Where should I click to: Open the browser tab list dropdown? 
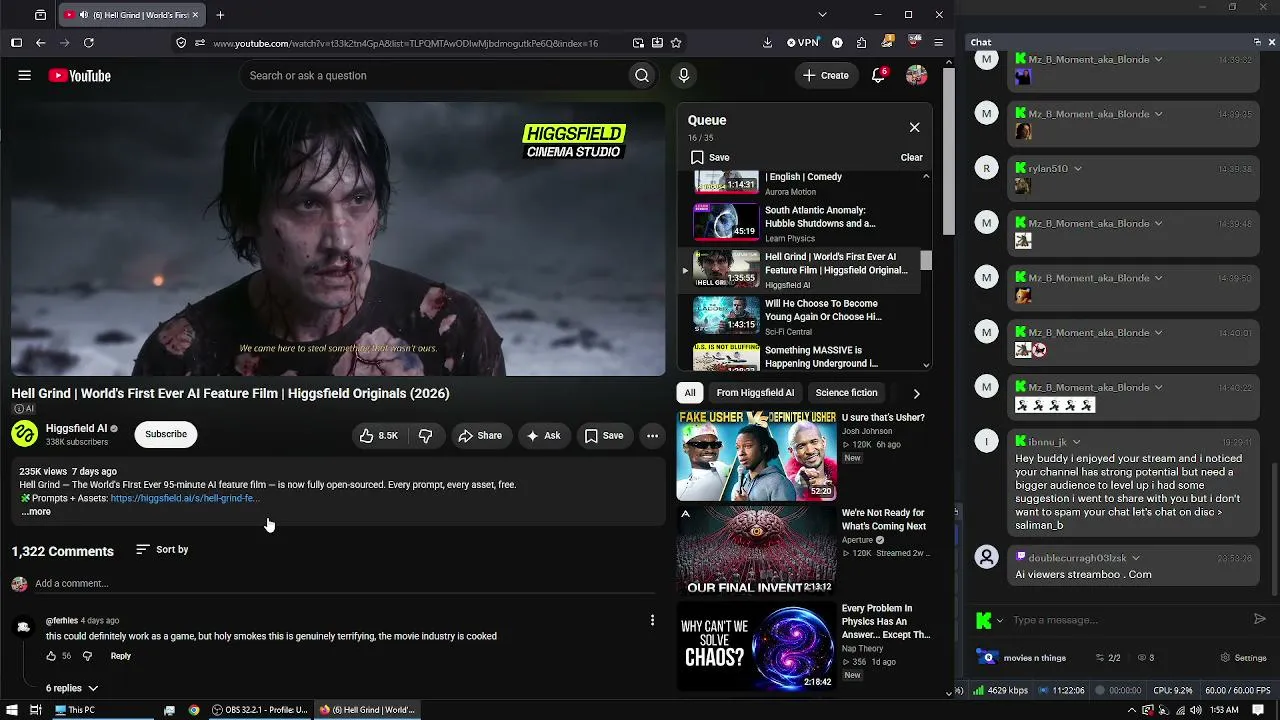coord(822,15)
